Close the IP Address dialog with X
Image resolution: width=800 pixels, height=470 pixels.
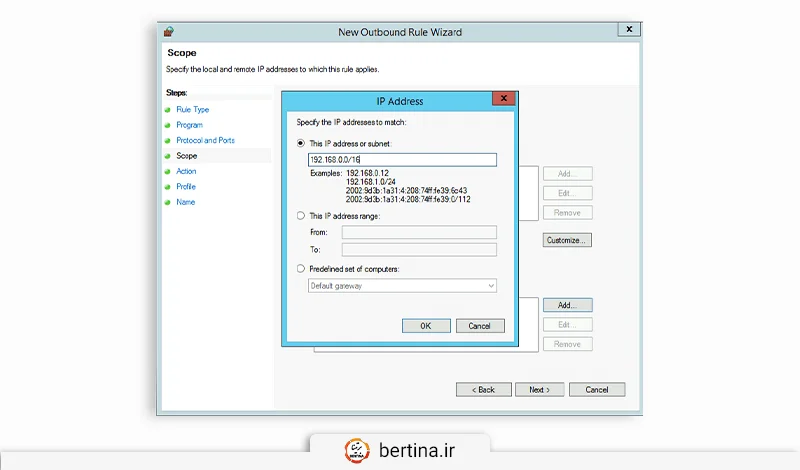[x=505, y=100]
